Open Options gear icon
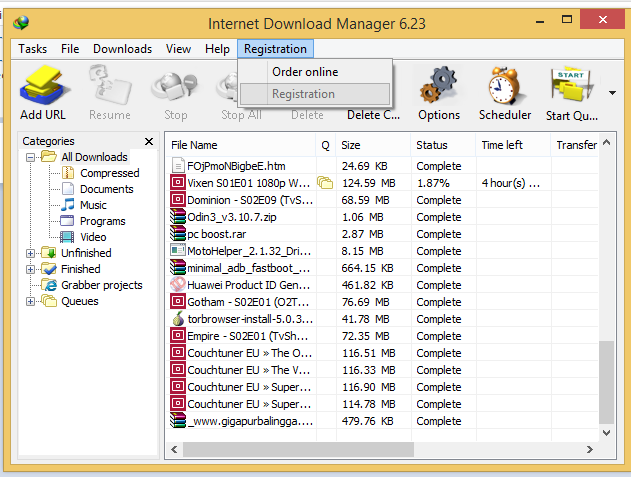 point(438,86)
